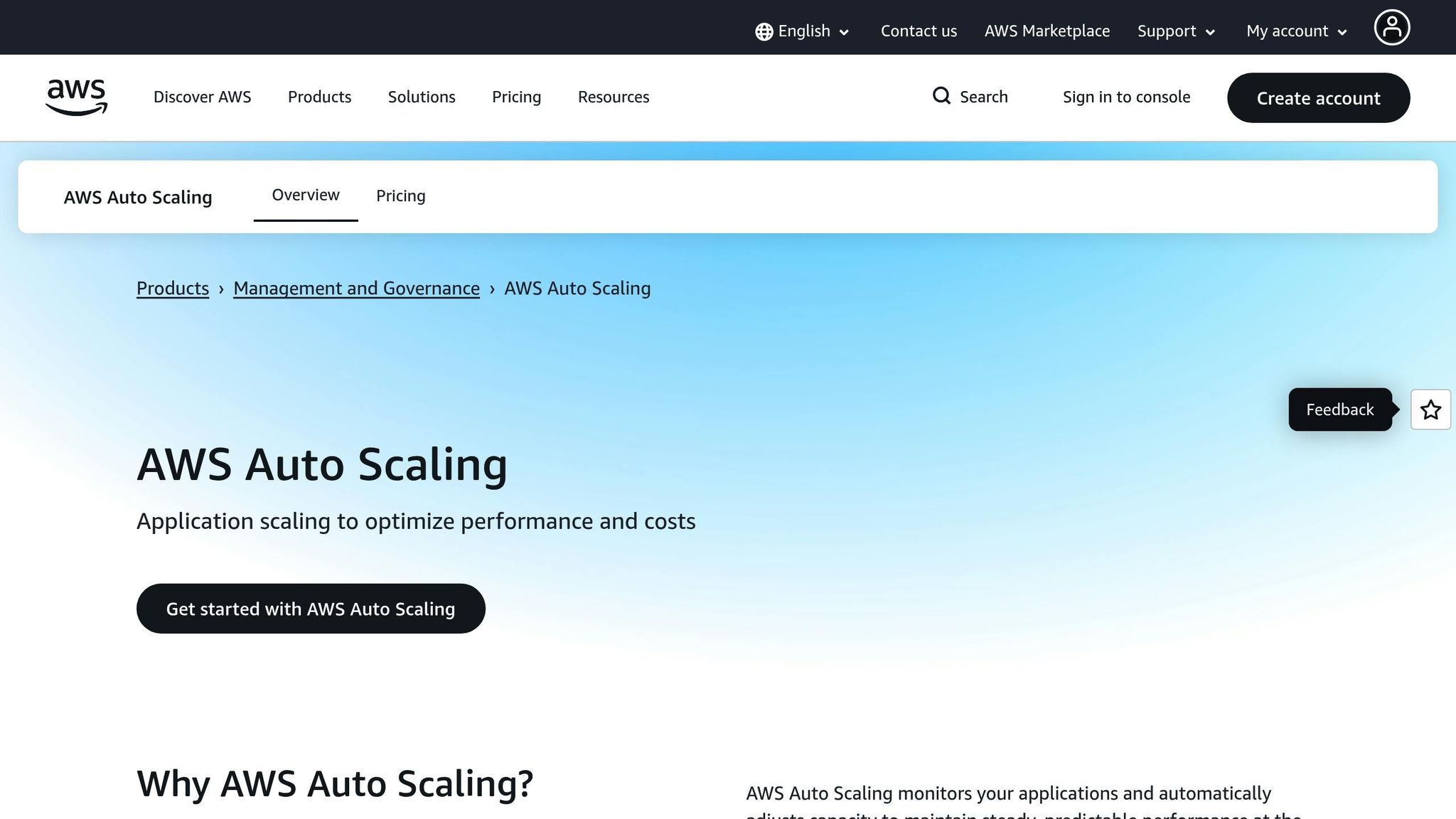1456x819 pixels.
Task: Click the Create account button
Action: 1318,98
